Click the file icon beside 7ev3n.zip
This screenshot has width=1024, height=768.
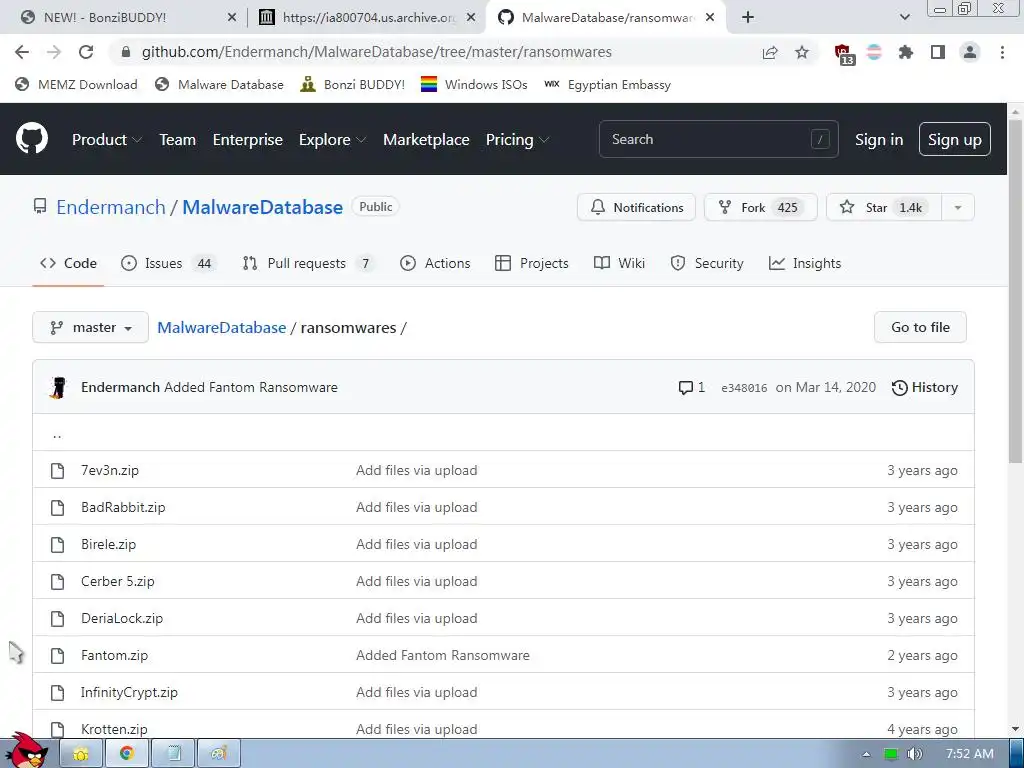click(57, 470)
